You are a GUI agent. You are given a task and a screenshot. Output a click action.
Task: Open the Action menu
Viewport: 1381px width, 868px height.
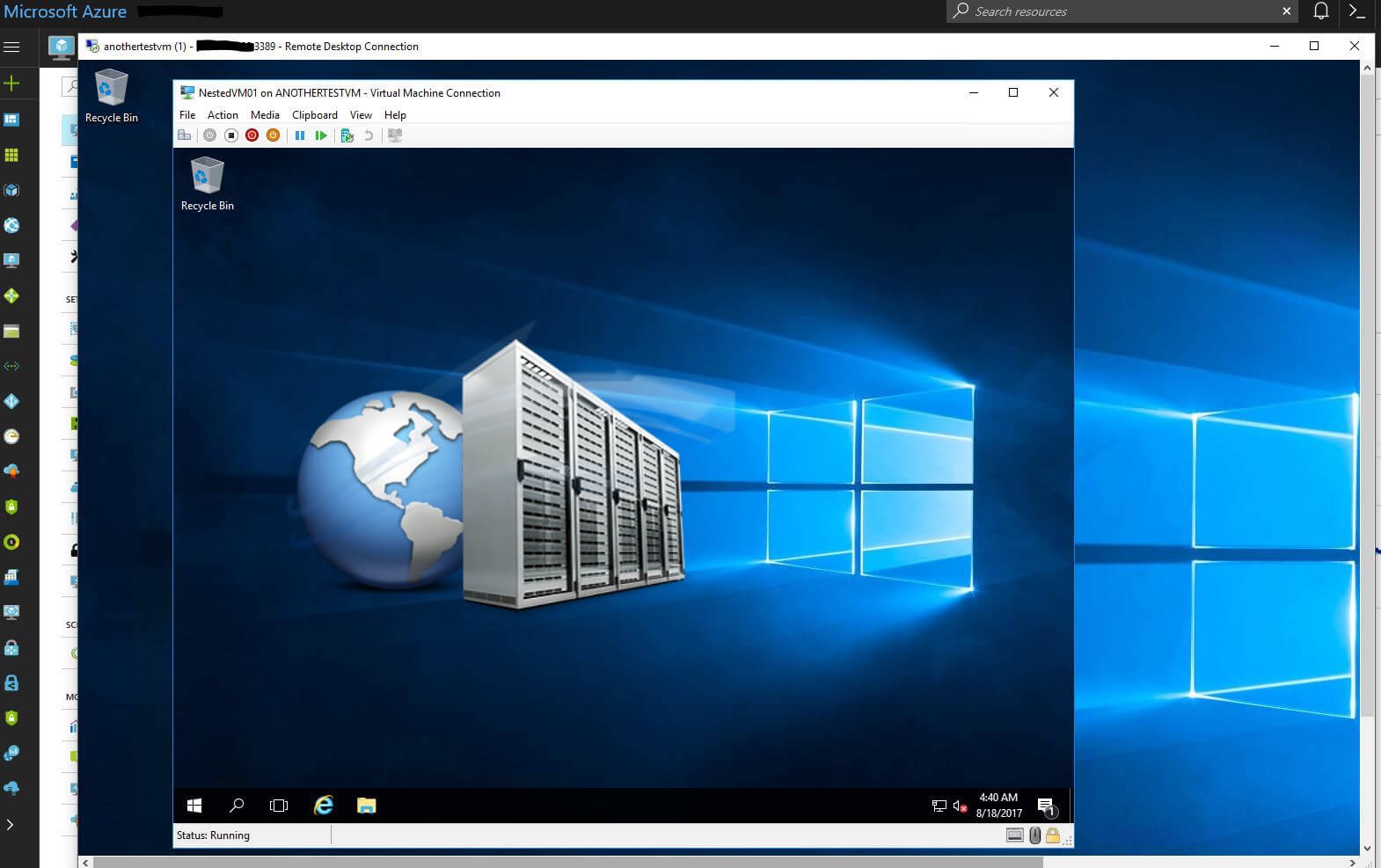pos(223,115)
